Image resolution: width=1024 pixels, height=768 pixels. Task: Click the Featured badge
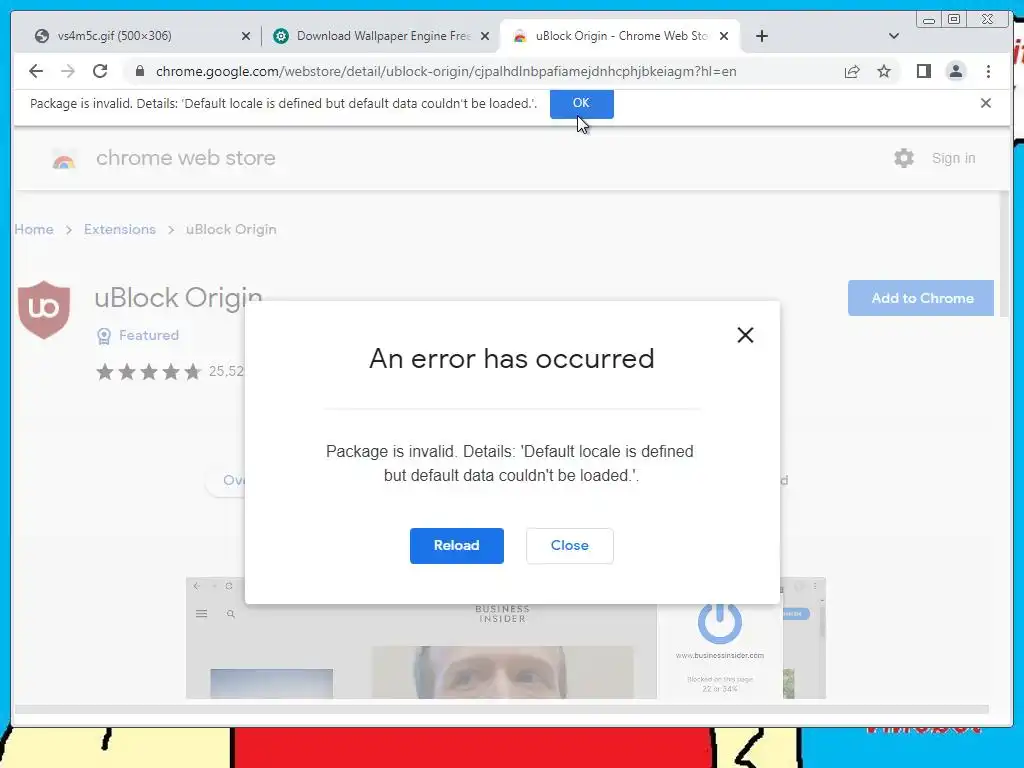pyautogui.click(x=138, y=335)
